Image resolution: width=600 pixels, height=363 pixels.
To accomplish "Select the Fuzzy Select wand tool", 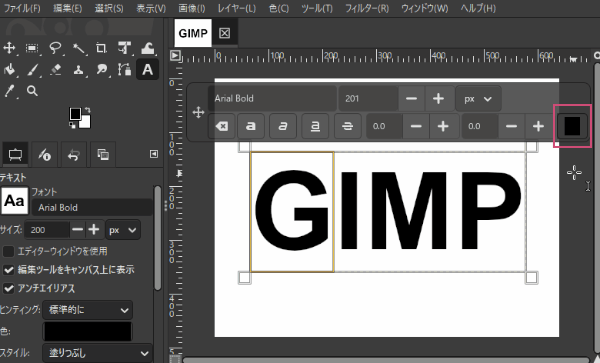I will point(78,48).
